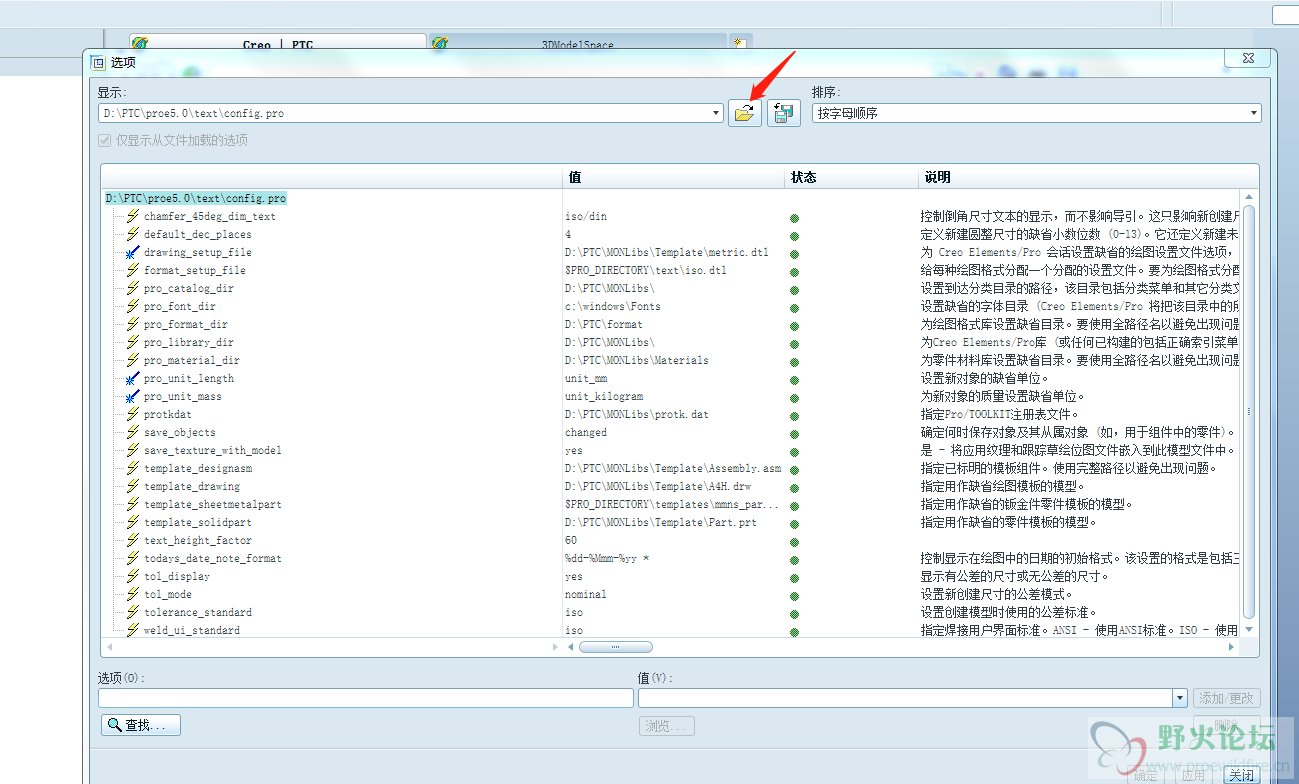Click value iso/din for chamfer_45deg_dim_text

point(586,216)
